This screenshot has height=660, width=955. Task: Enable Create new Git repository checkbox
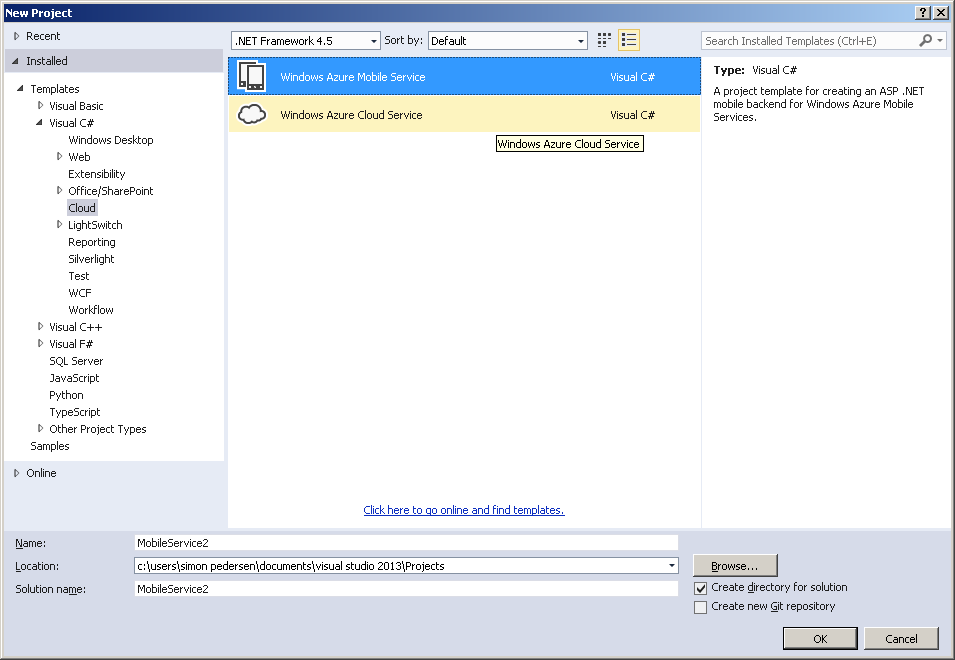tap(701, 607)
